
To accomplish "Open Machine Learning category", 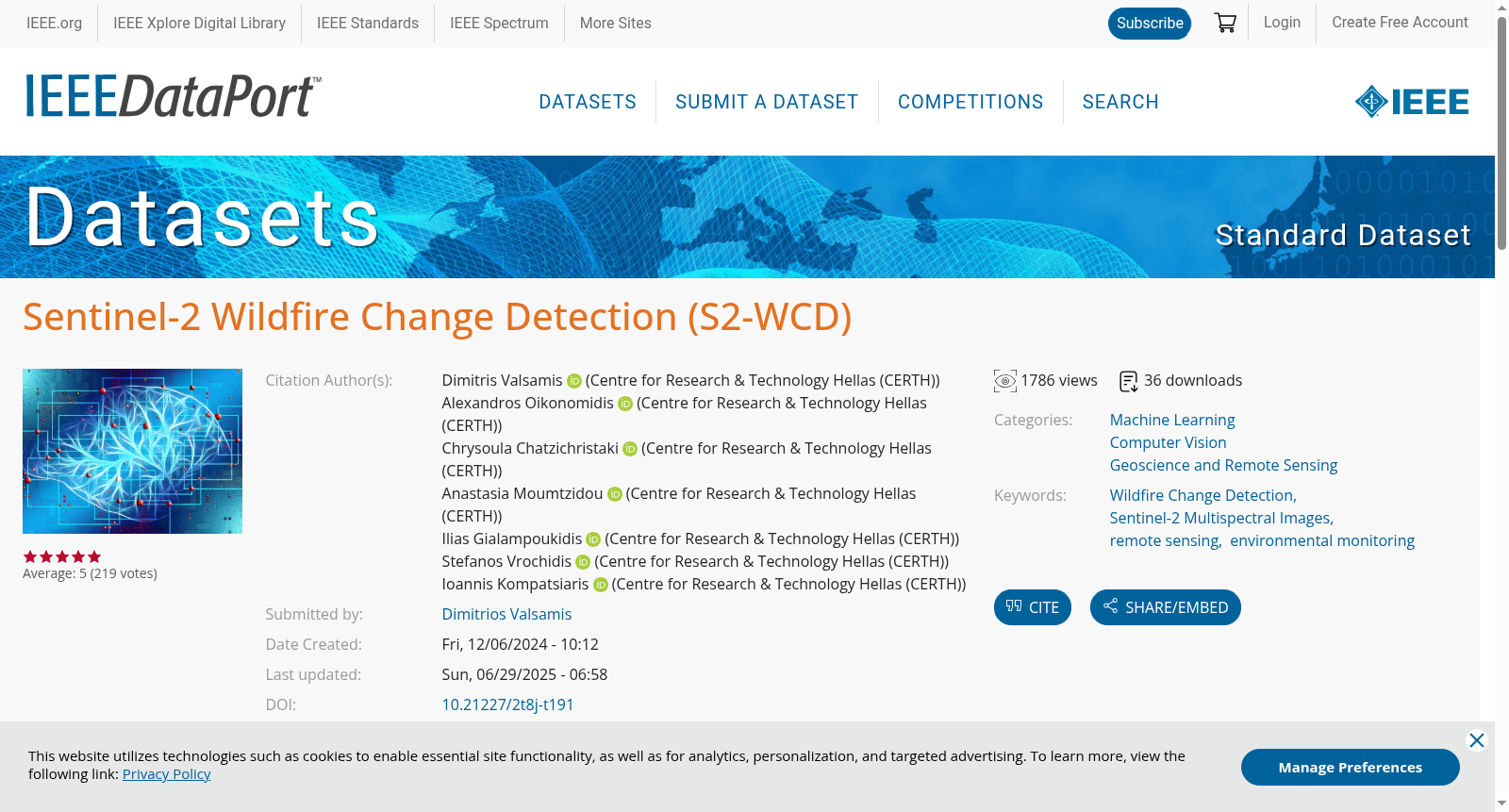I will click(x=1172, y=420).
